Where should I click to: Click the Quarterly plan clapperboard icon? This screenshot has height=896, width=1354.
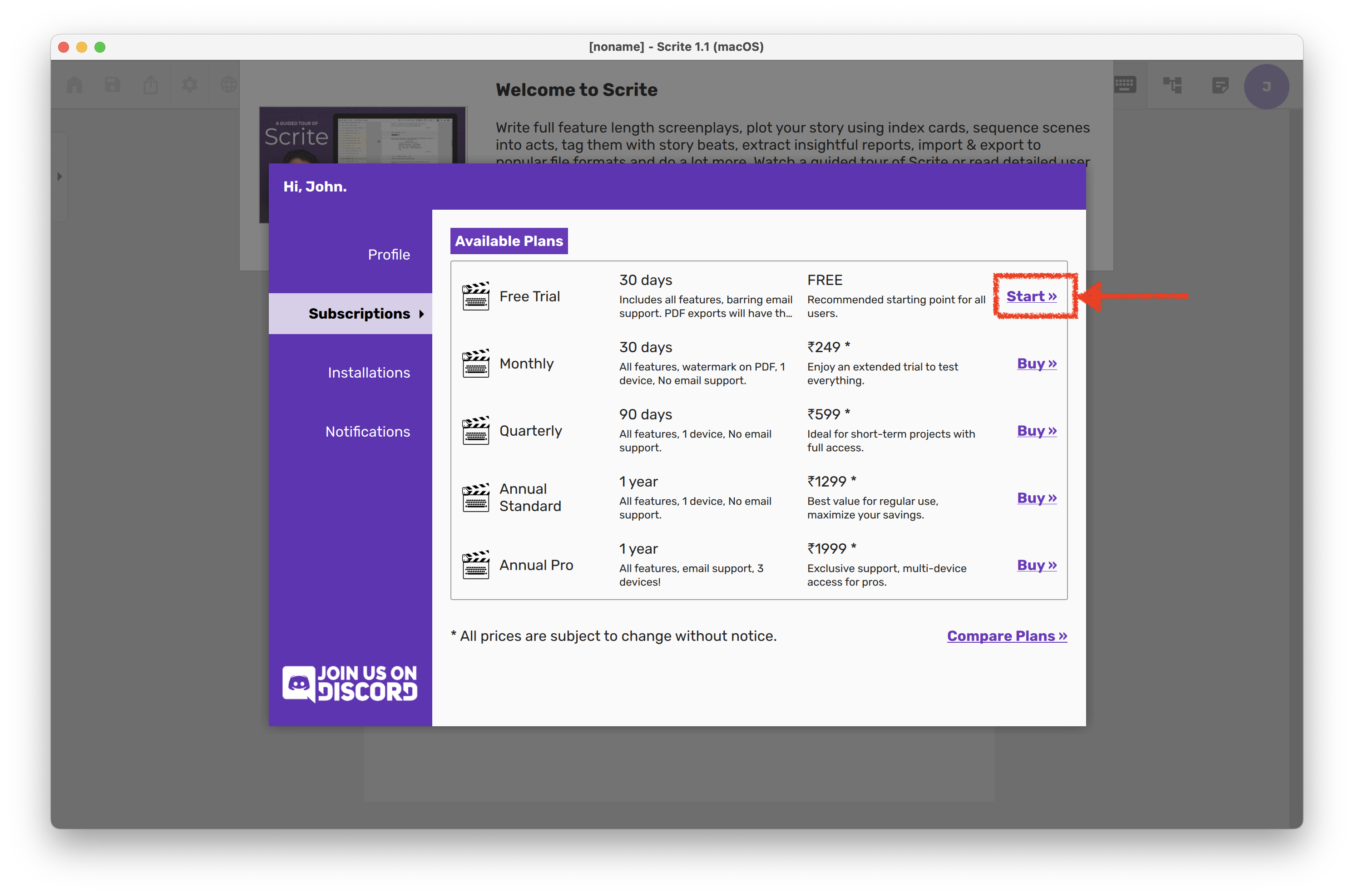[475, 430]
